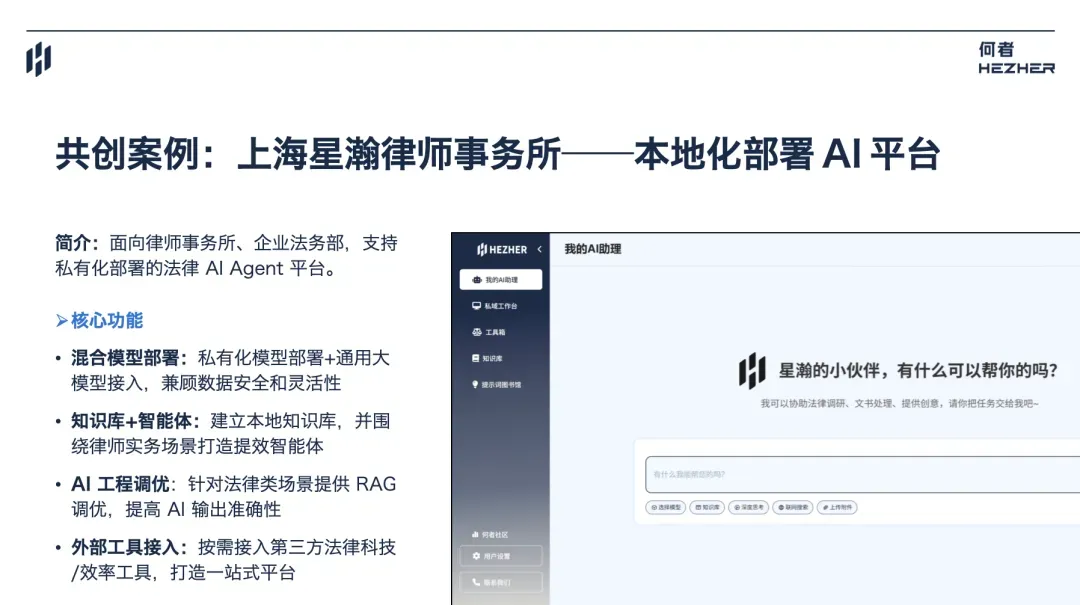This screenshot has height=605, width=1080.
Task: Click the 上传附件 upload attachment button
Action: tap(837, 507)
